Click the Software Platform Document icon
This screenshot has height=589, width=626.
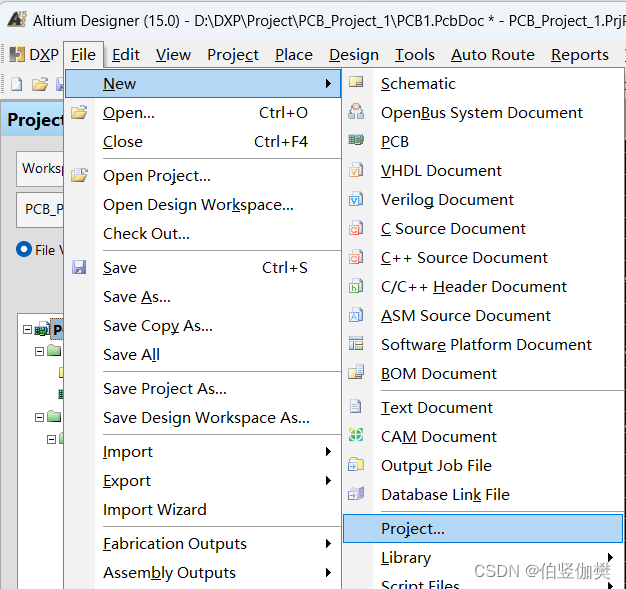coord(356,344)
